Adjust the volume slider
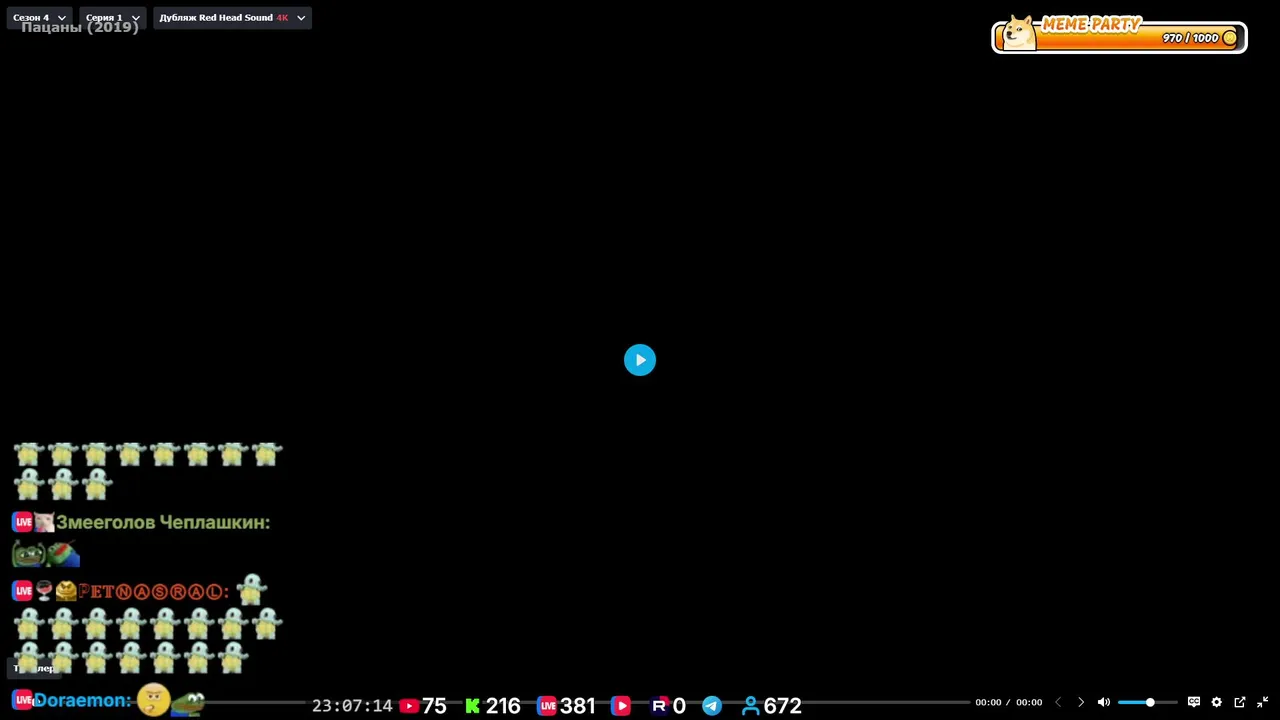1280x720 pixels. [1148, 703]
